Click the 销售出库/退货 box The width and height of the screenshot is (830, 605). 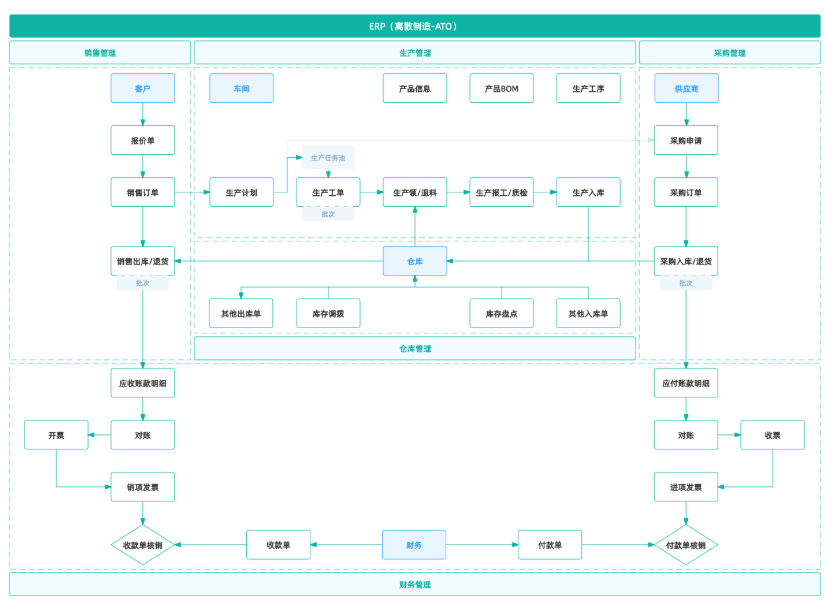[142, 261]
